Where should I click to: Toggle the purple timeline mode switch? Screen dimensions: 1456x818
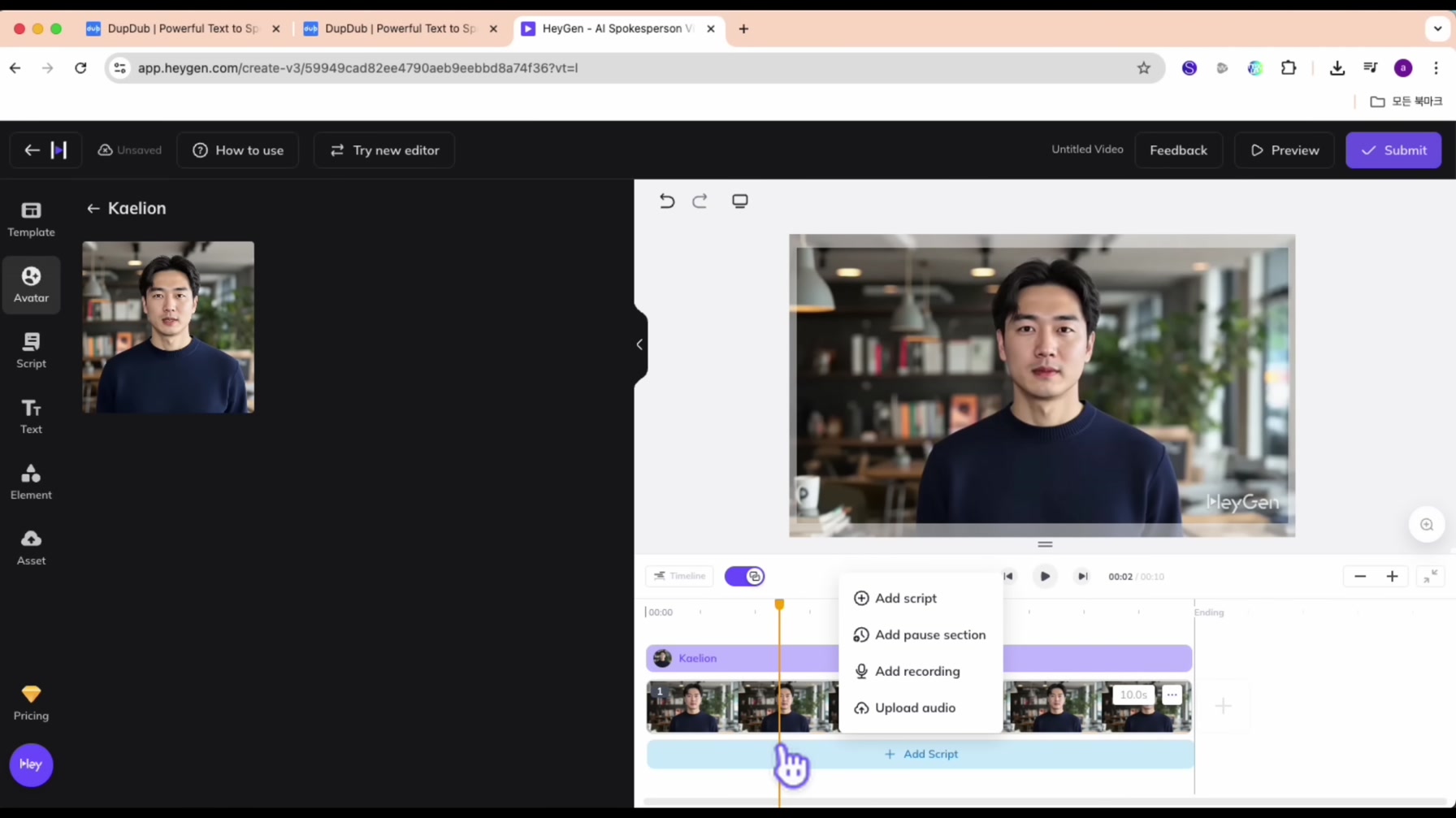click(744, 577)
